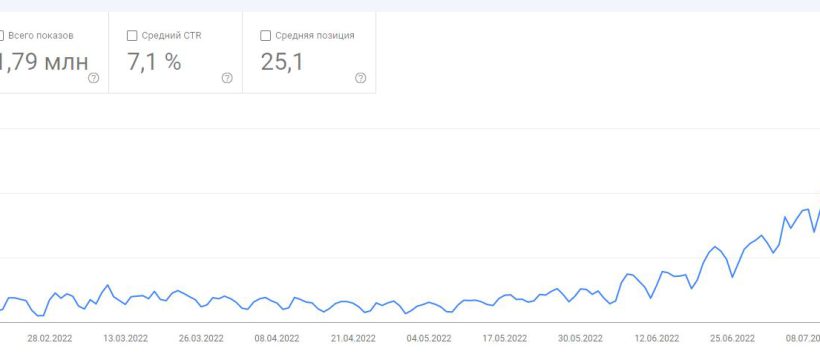The width and height of the screenshot is (820, 360).
Task: Tick the Всего показов checkbox
Action: pyautogui.click(x=2, y=36)
